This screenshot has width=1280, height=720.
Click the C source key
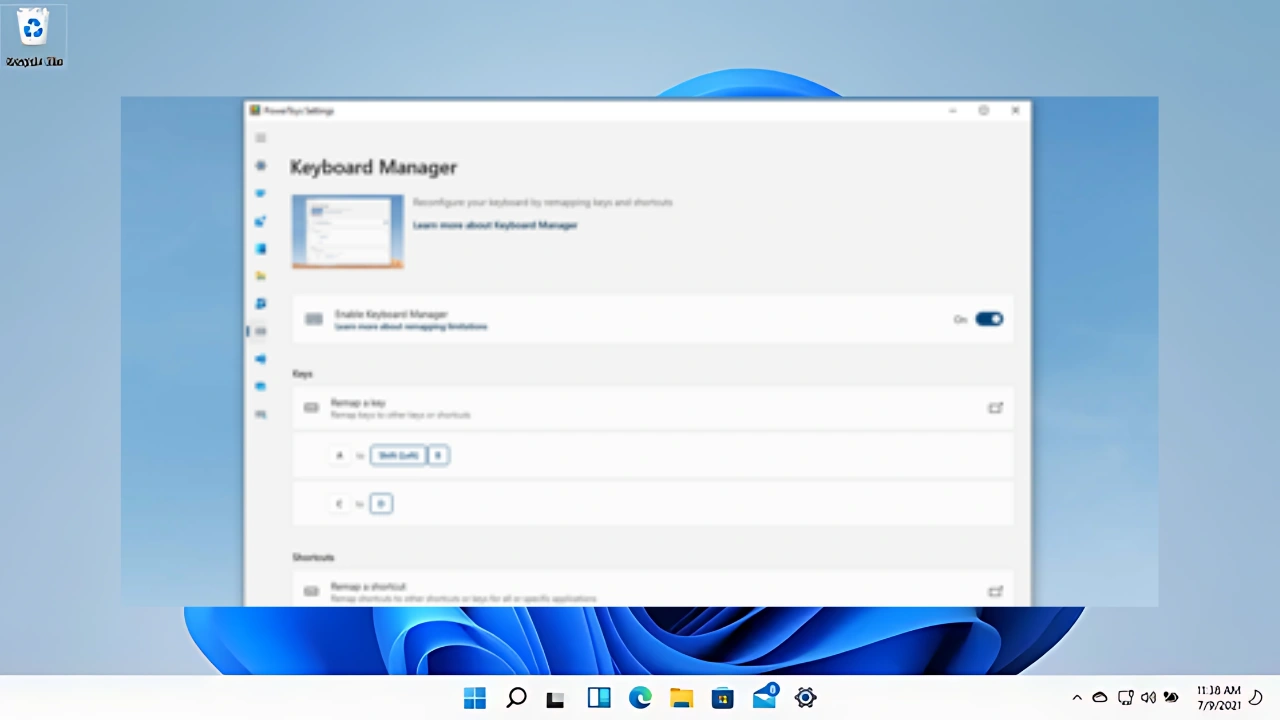click(x=339, y=503)
